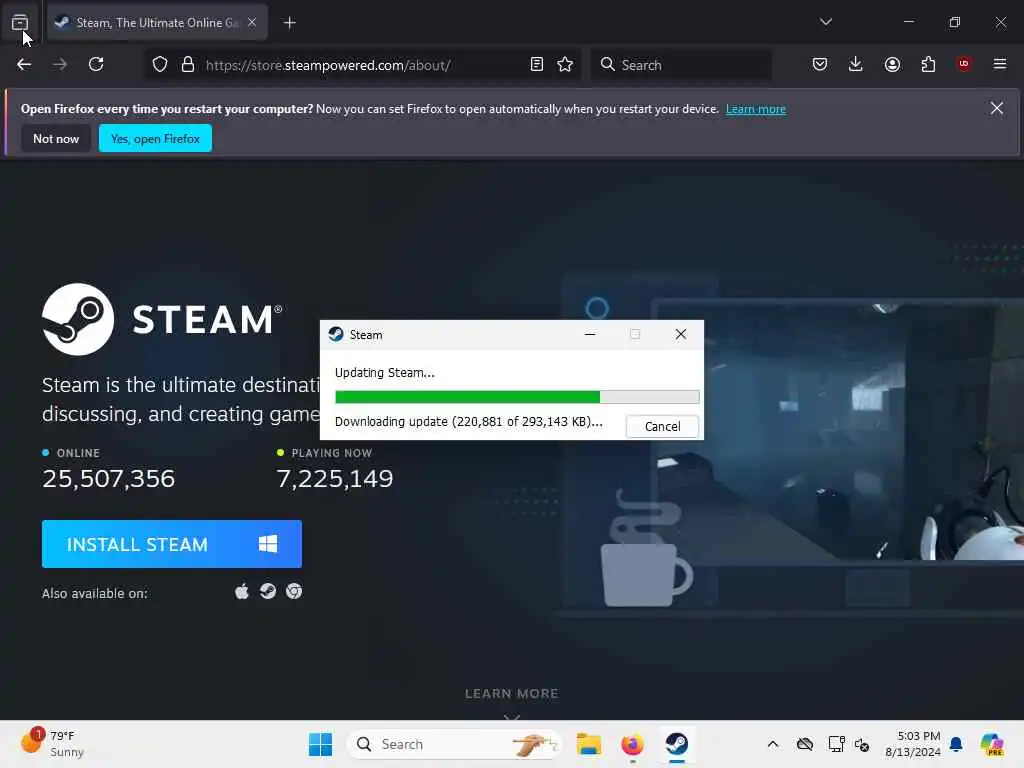View site security padlock info
This screenshot has width=1024, height=768.
click(x=188, y=65)
